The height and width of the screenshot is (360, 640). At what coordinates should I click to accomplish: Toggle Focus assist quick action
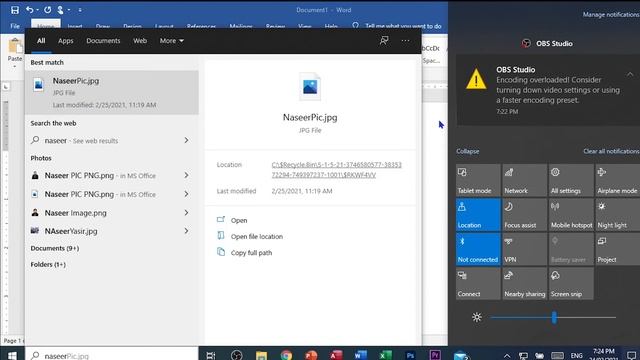pos(524,215)
